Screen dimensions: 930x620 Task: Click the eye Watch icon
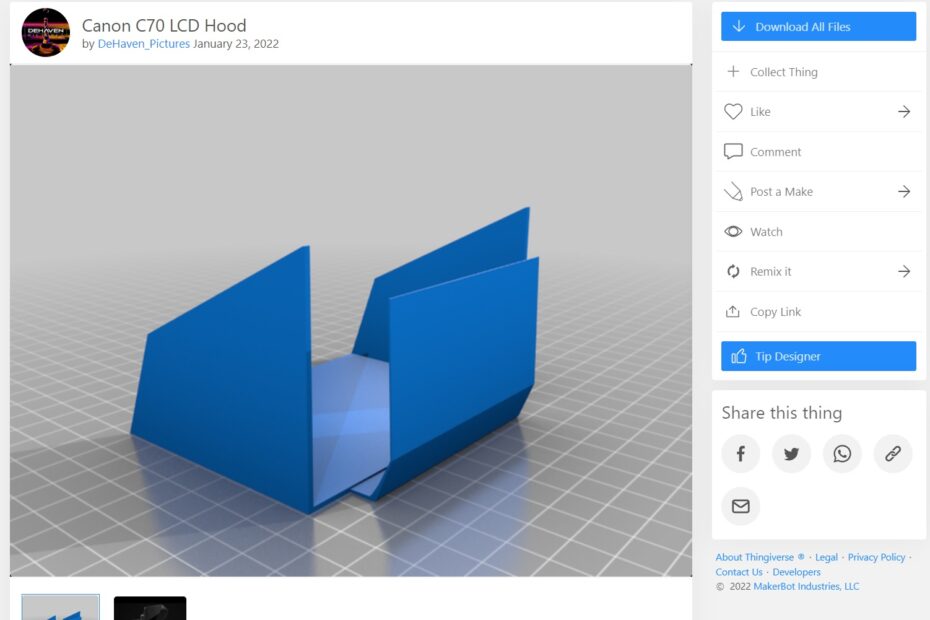tap(733, 231)
